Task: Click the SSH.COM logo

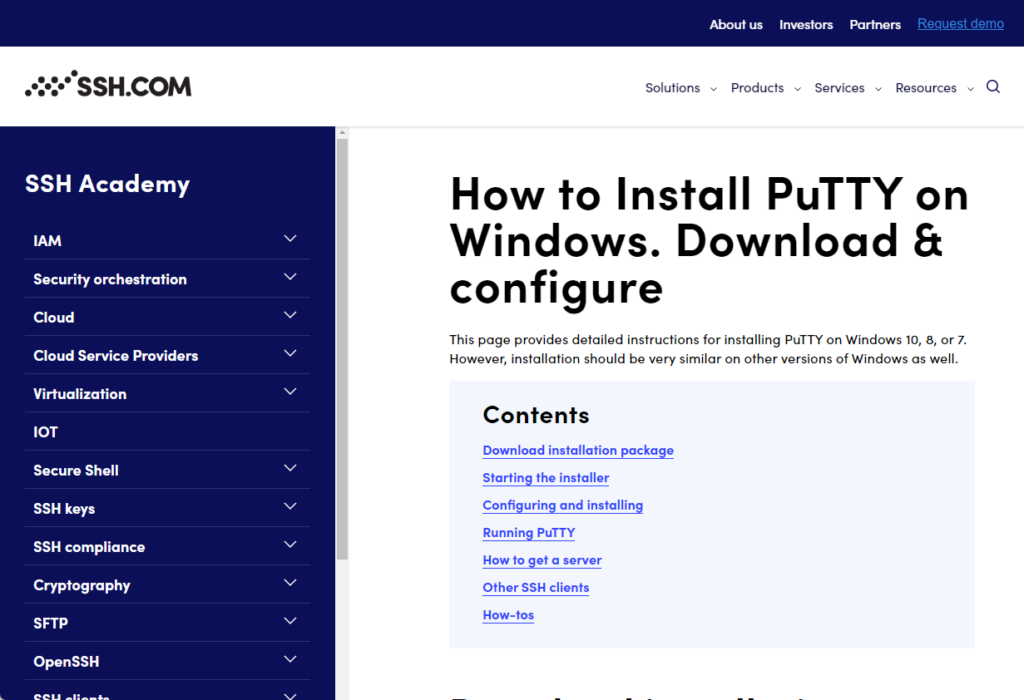Action: coord(108,85)
